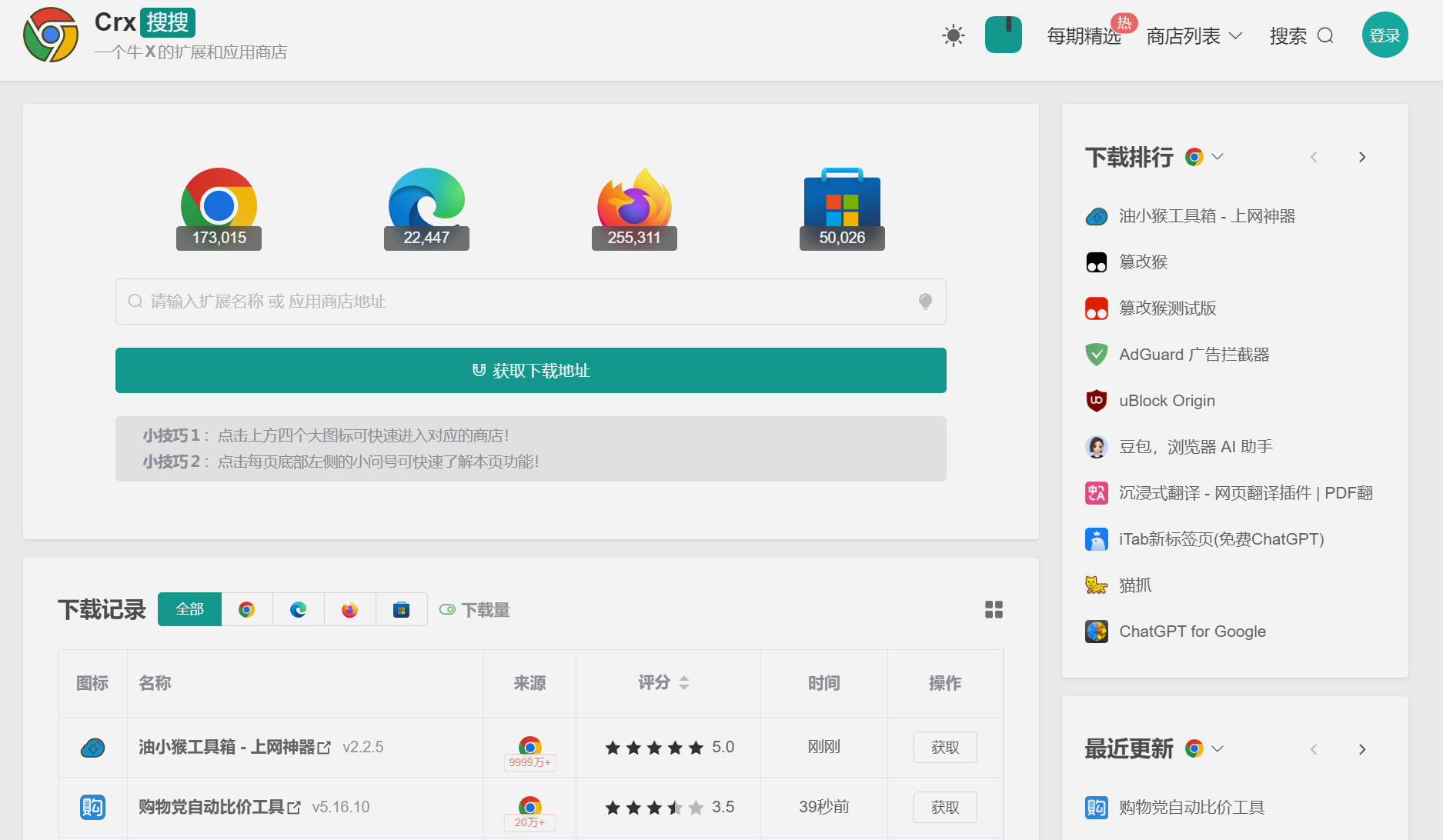
Task: Open 每期精选 menu item
Action: [1084, 36]
